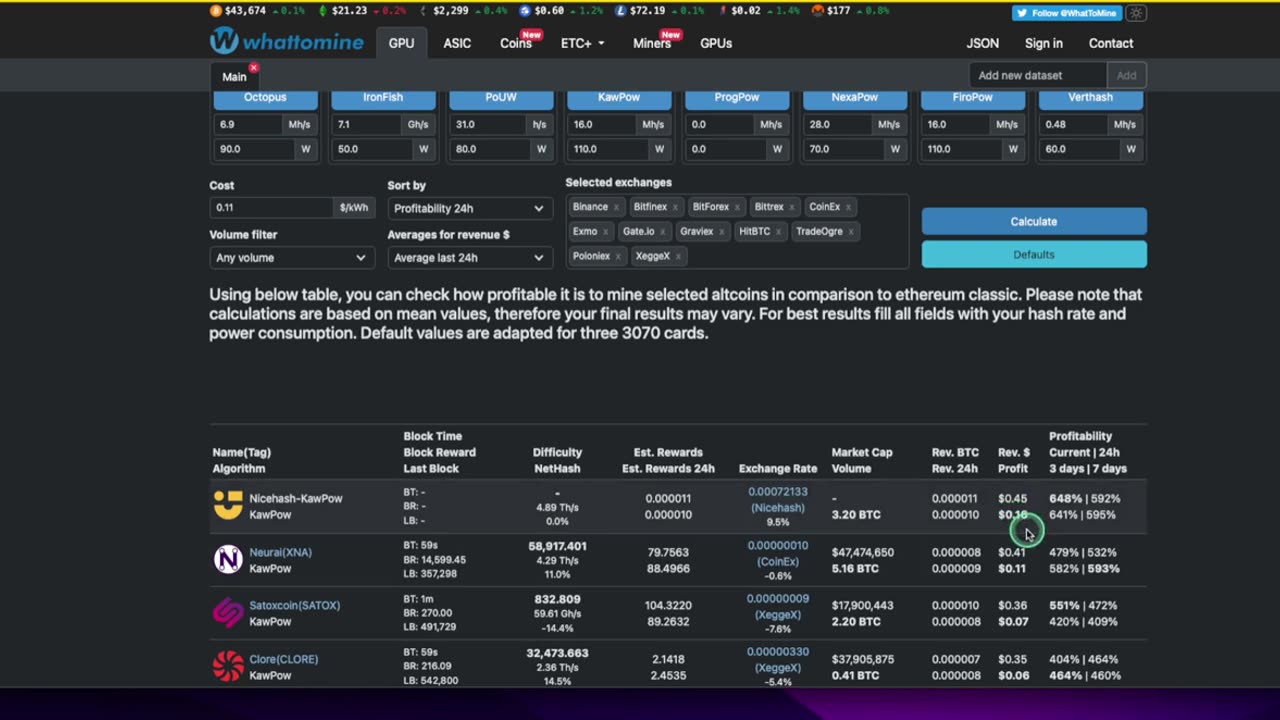This screenshot has height=720, width=1280.
Task: Click the Bitcoin price ticker icon
Action: pyautogui.click(x=216, y=11)
